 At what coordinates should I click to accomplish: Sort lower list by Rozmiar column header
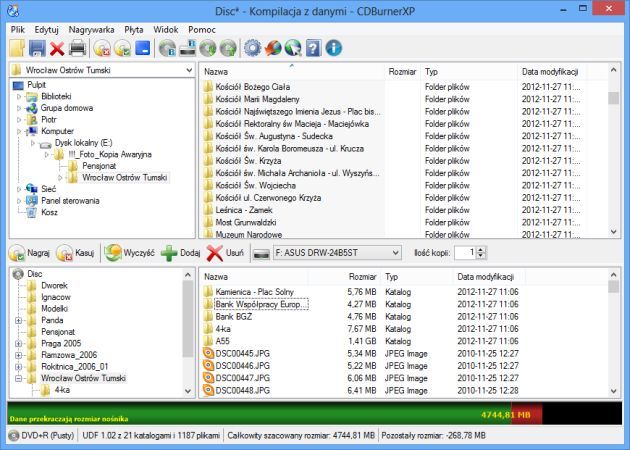(342, 277)
